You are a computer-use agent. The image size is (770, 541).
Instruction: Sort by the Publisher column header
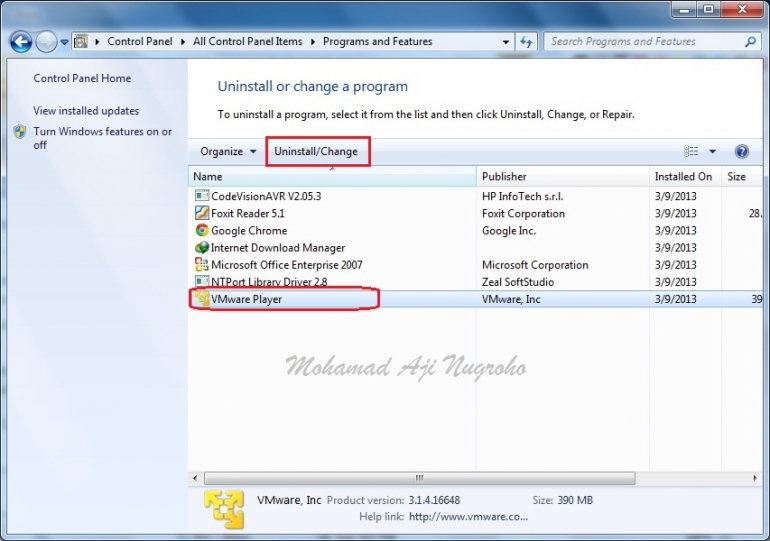(563, 176)
